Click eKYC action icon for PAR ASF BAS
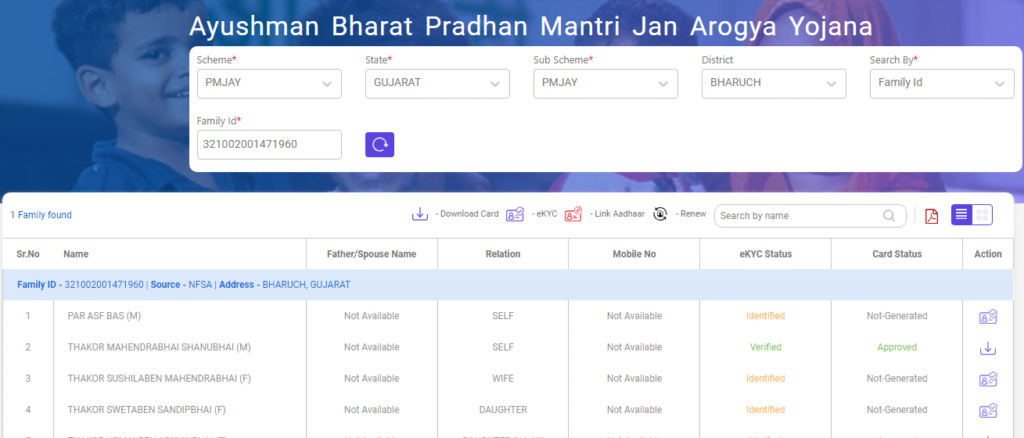 (x=988, y=317)
